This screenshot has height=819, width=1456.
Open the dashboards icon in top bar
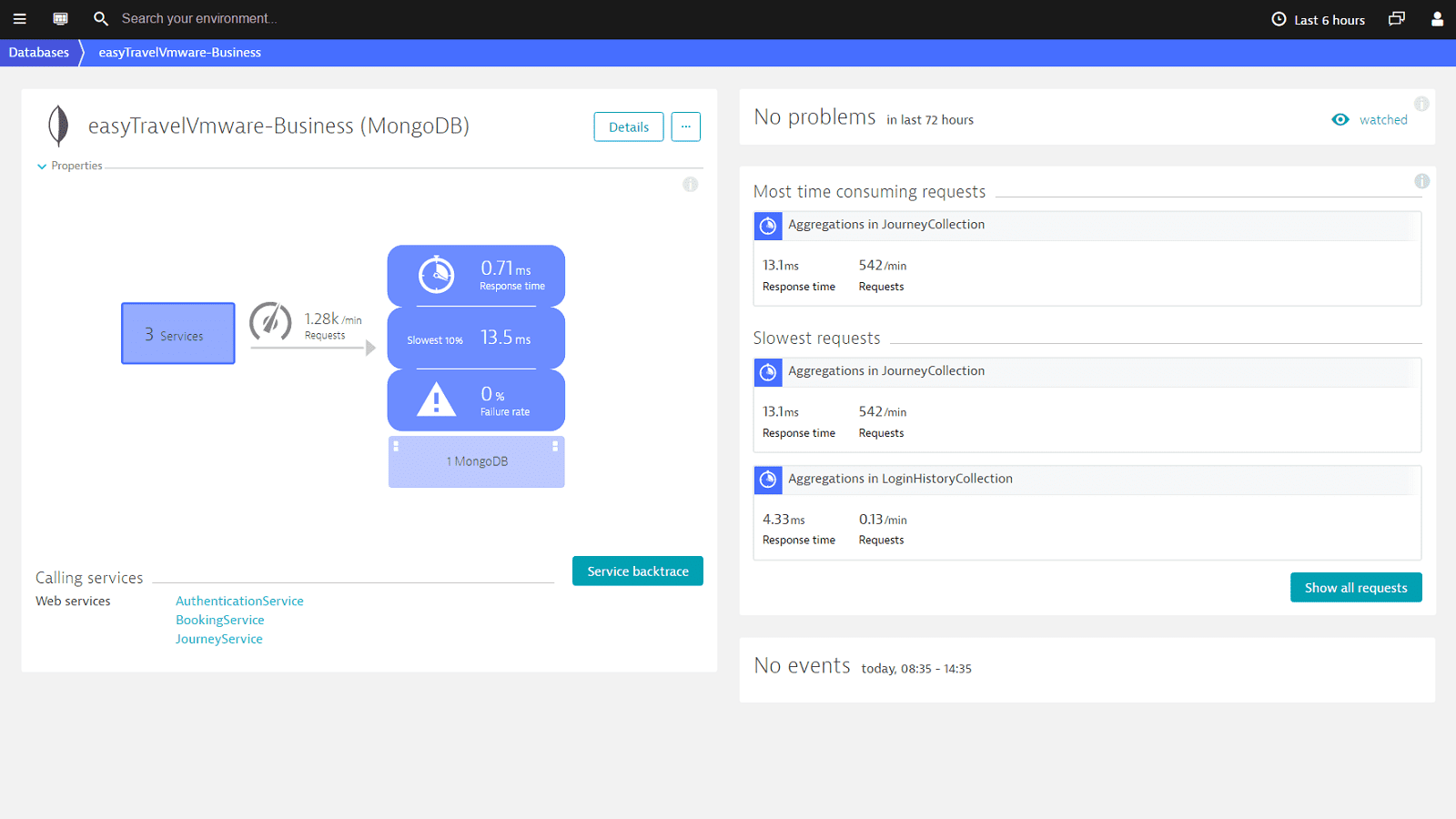tap(60, 18)
